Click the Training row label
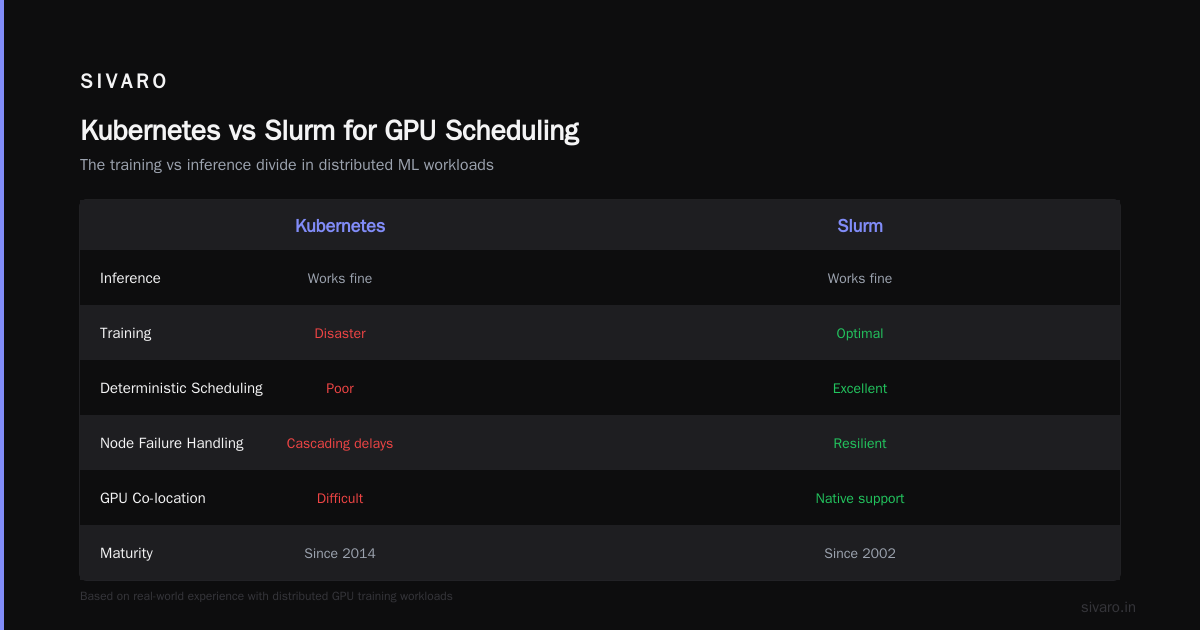Screen dimensions: 1200x630 (126, 333)
